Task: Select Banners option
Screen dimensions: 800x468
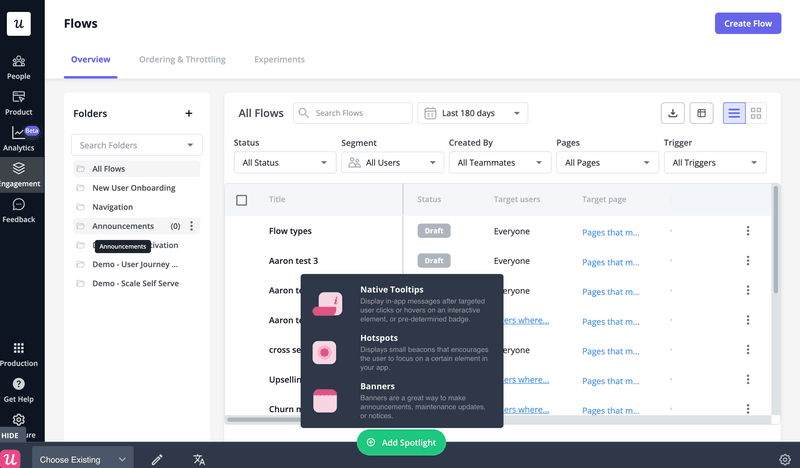Action: (402, 401)
